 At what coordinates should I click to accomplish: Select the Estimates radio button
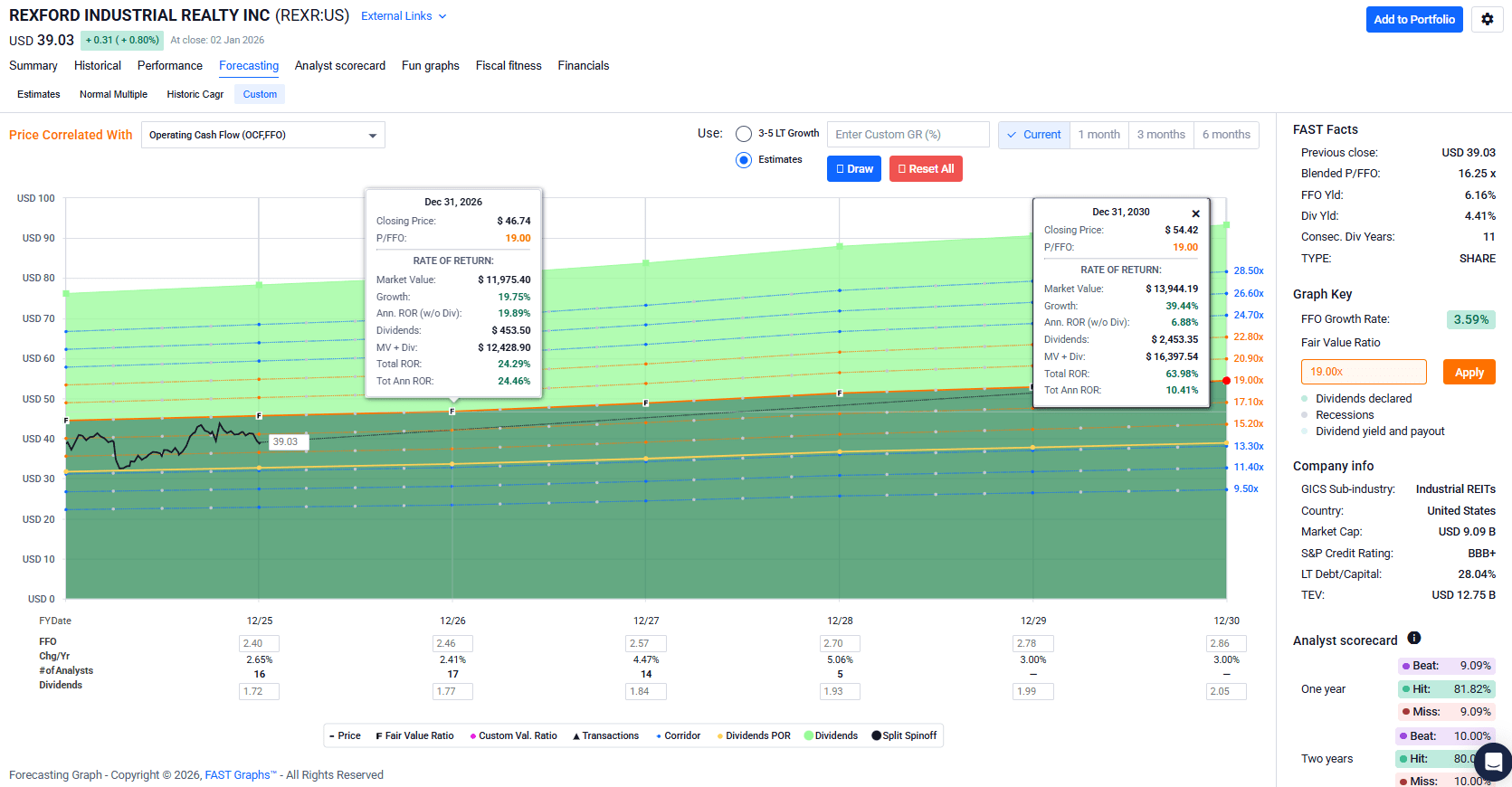click(744, 160)
